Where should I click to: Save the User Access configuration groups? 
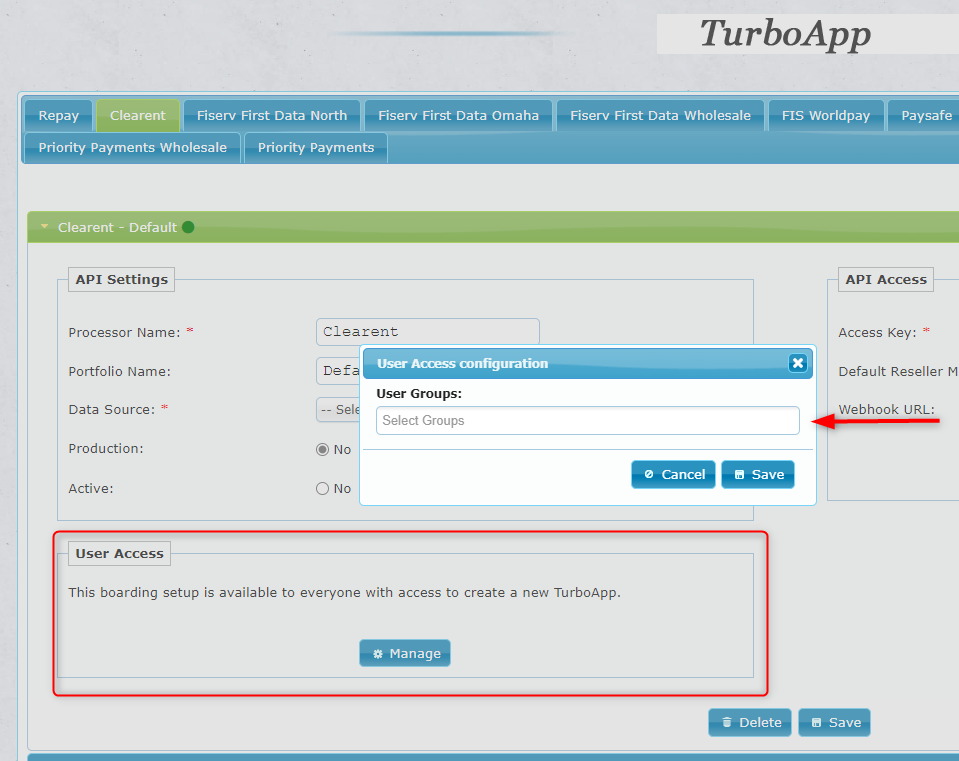(x=758, y=475)
